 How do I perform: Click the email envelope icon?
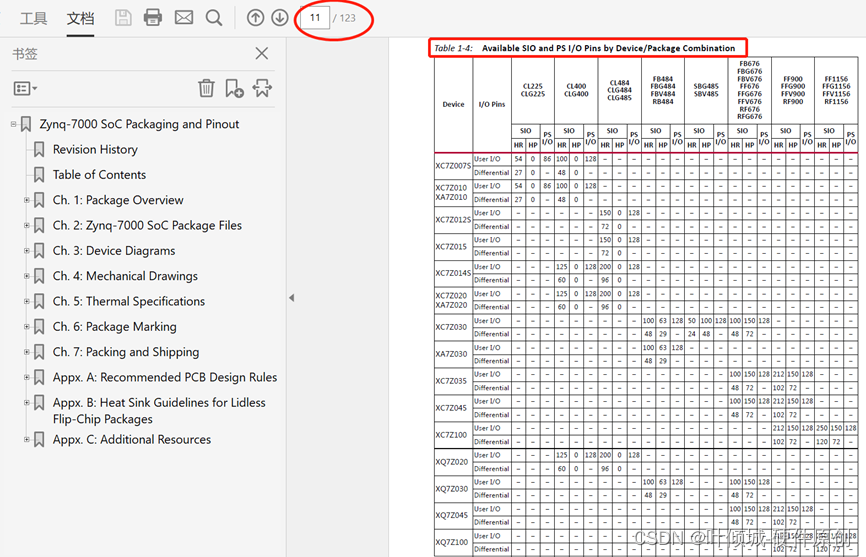click(x=184, y=18)
